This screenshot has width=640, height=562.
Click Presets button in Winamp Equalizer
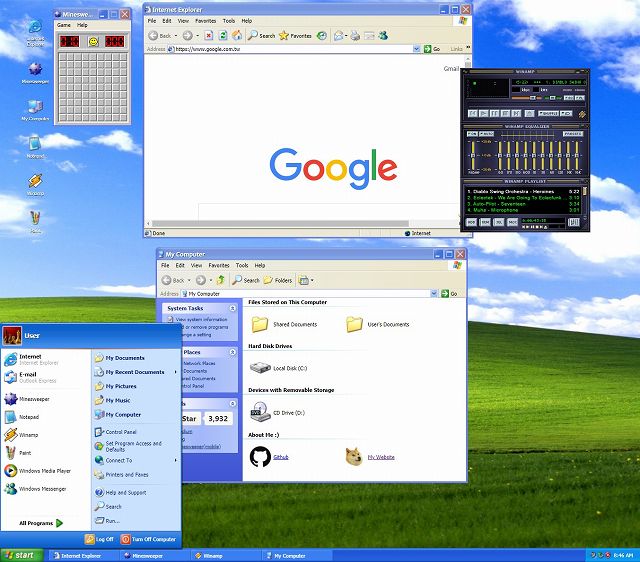coord(573,134)
